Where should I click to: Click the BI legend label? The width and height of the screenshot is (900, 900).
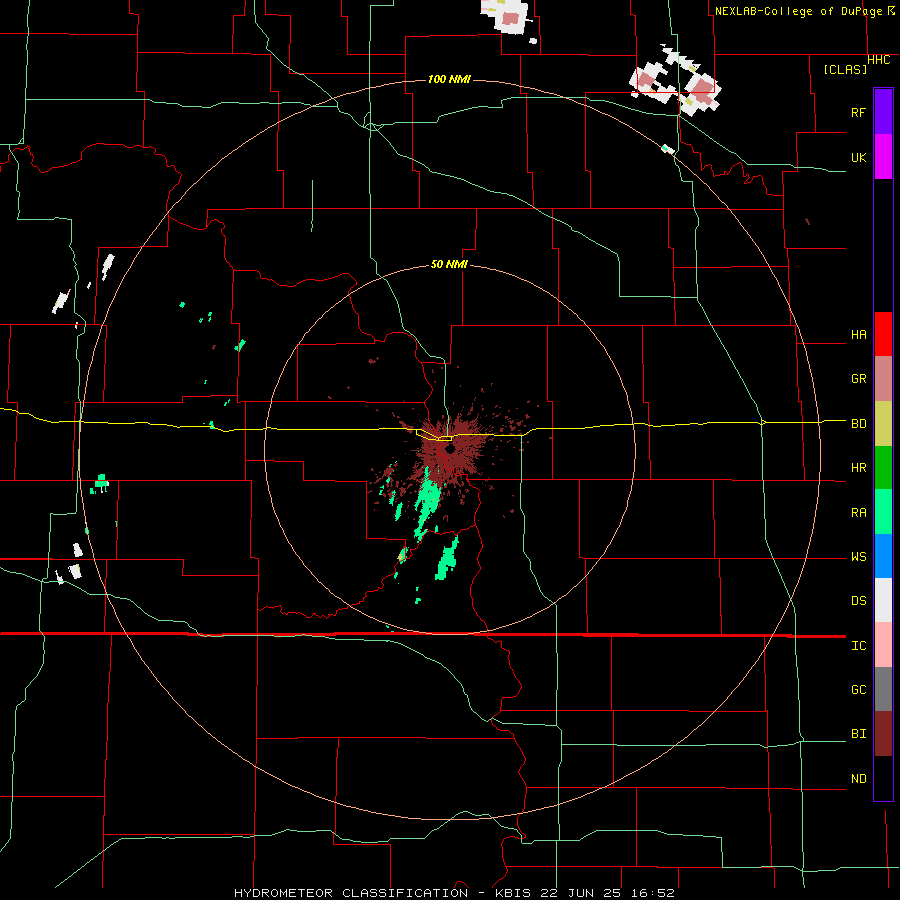coord(858,734)
